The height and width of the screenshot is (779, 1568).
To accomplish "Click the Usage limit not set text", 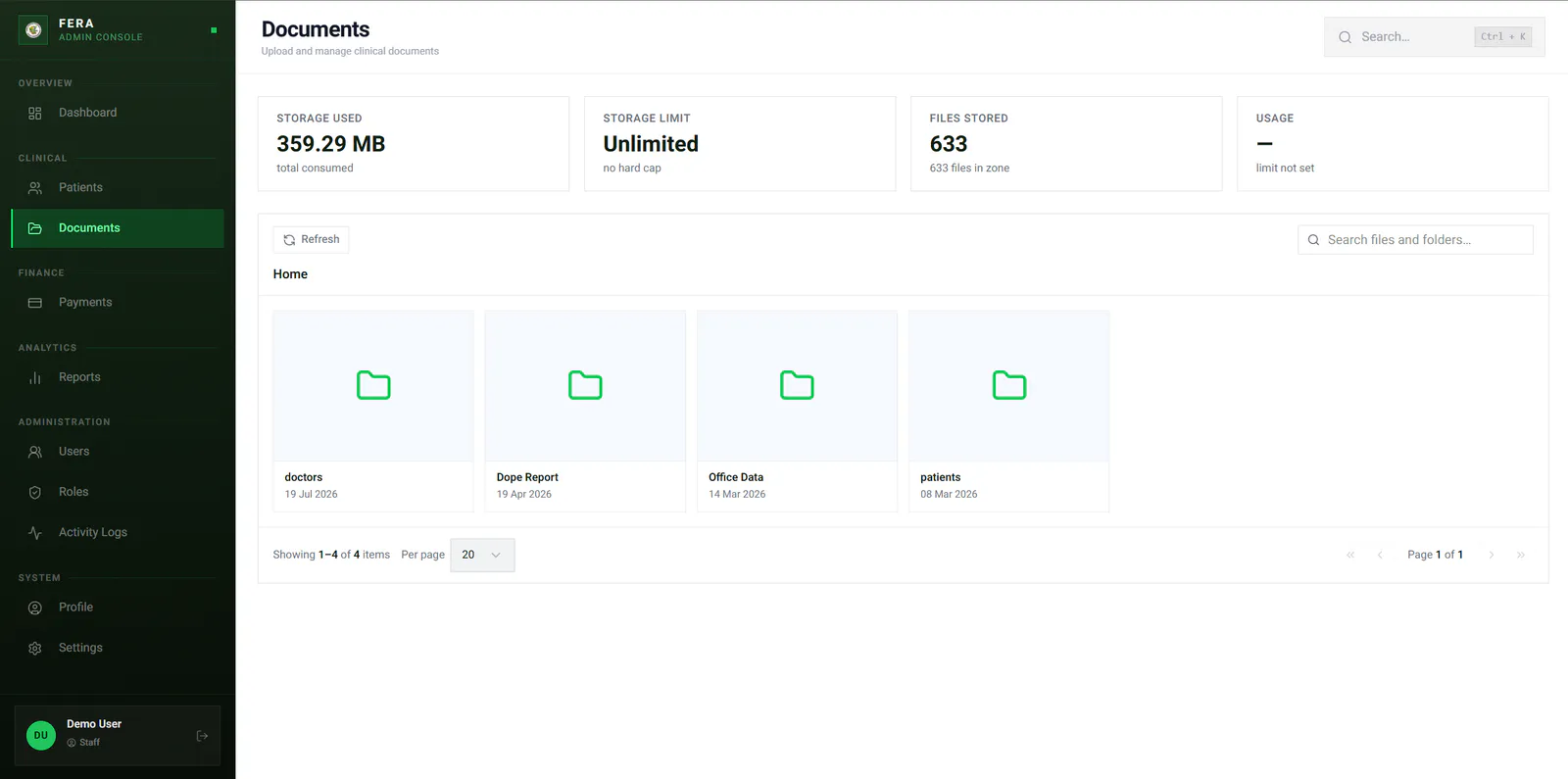I will click(x=1285, y=169).
